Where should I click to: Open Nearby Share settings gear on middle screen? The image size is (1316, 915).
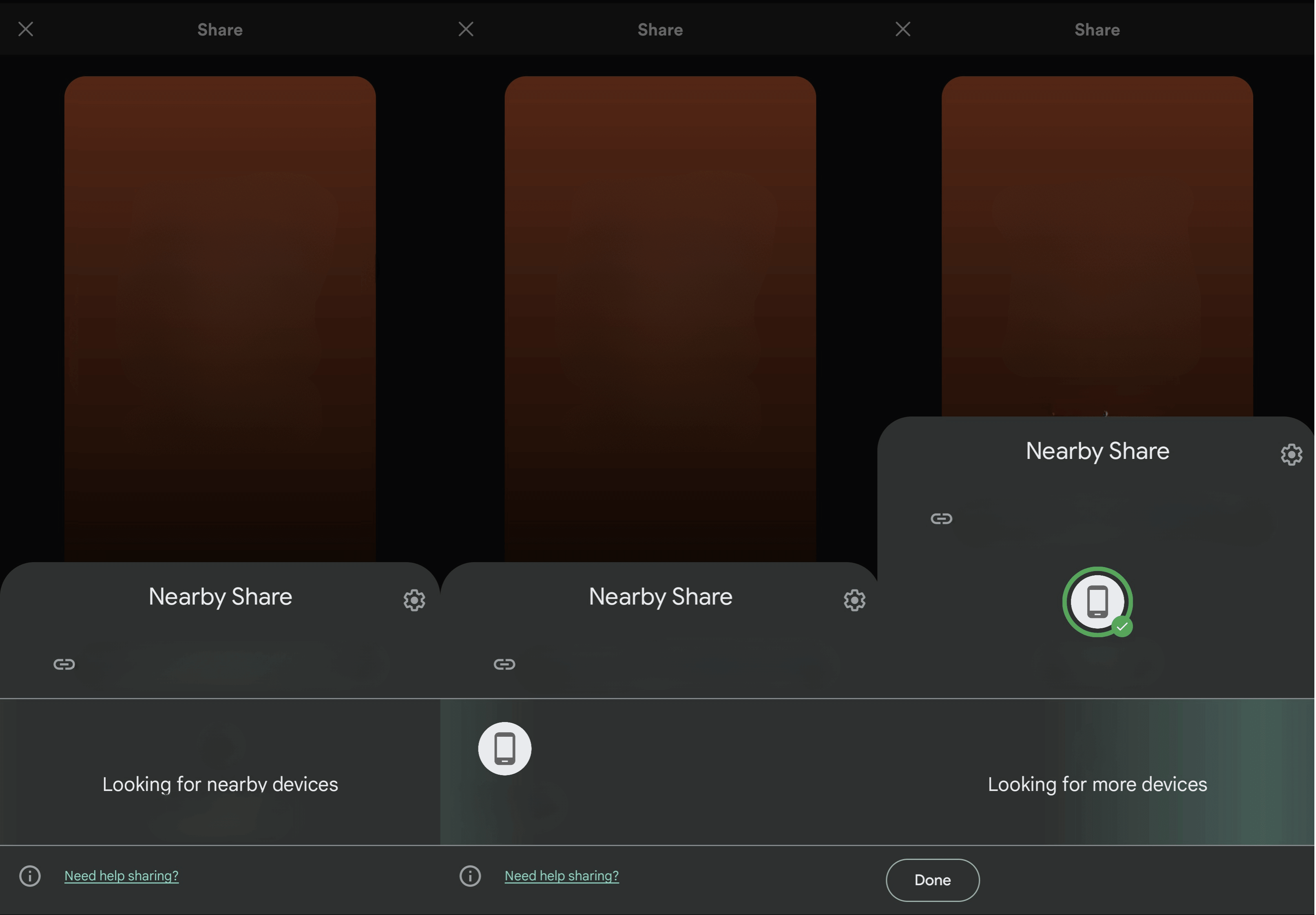[854, 600]
